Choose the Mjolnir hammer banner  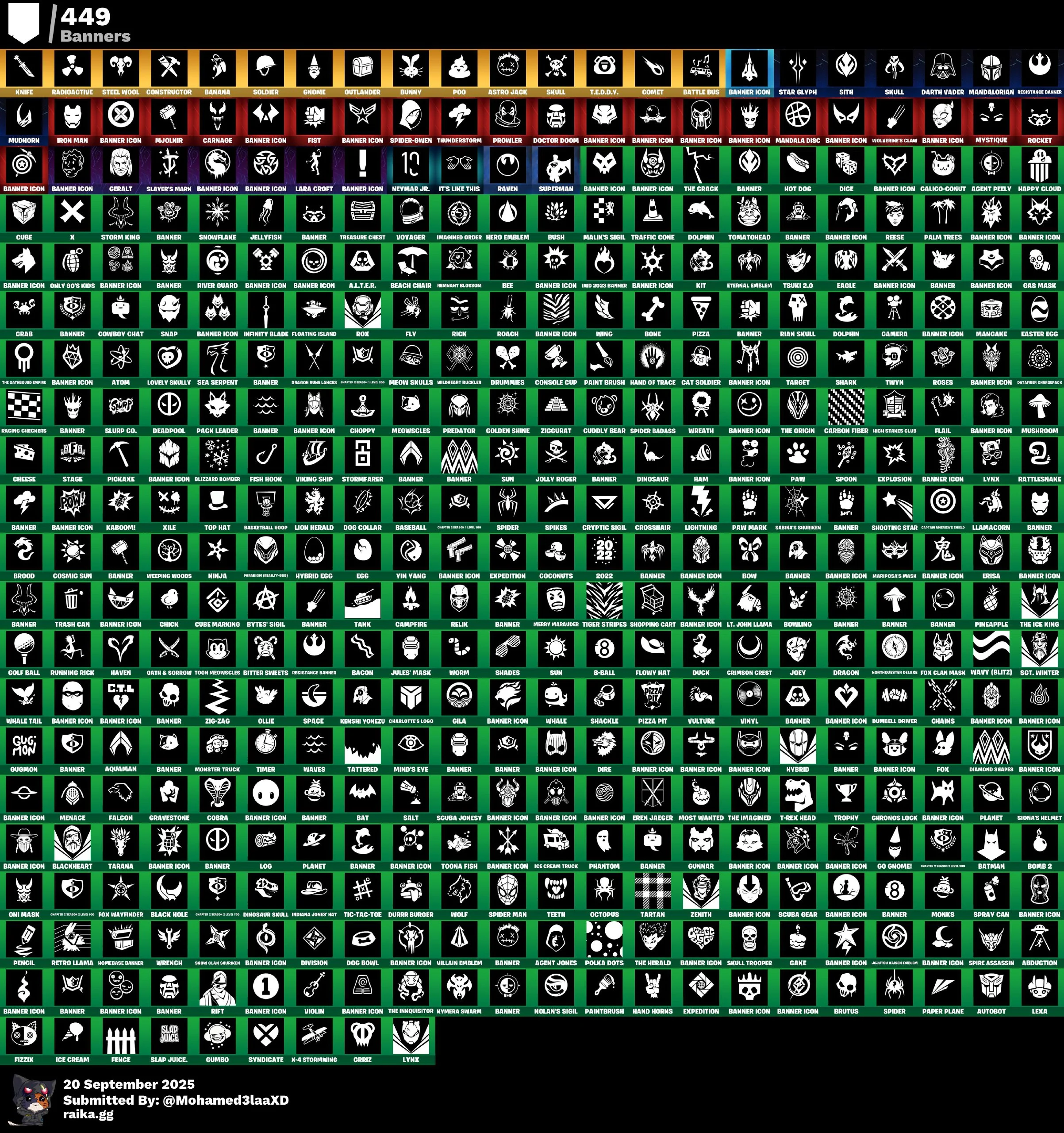click(x=169, y=117)
